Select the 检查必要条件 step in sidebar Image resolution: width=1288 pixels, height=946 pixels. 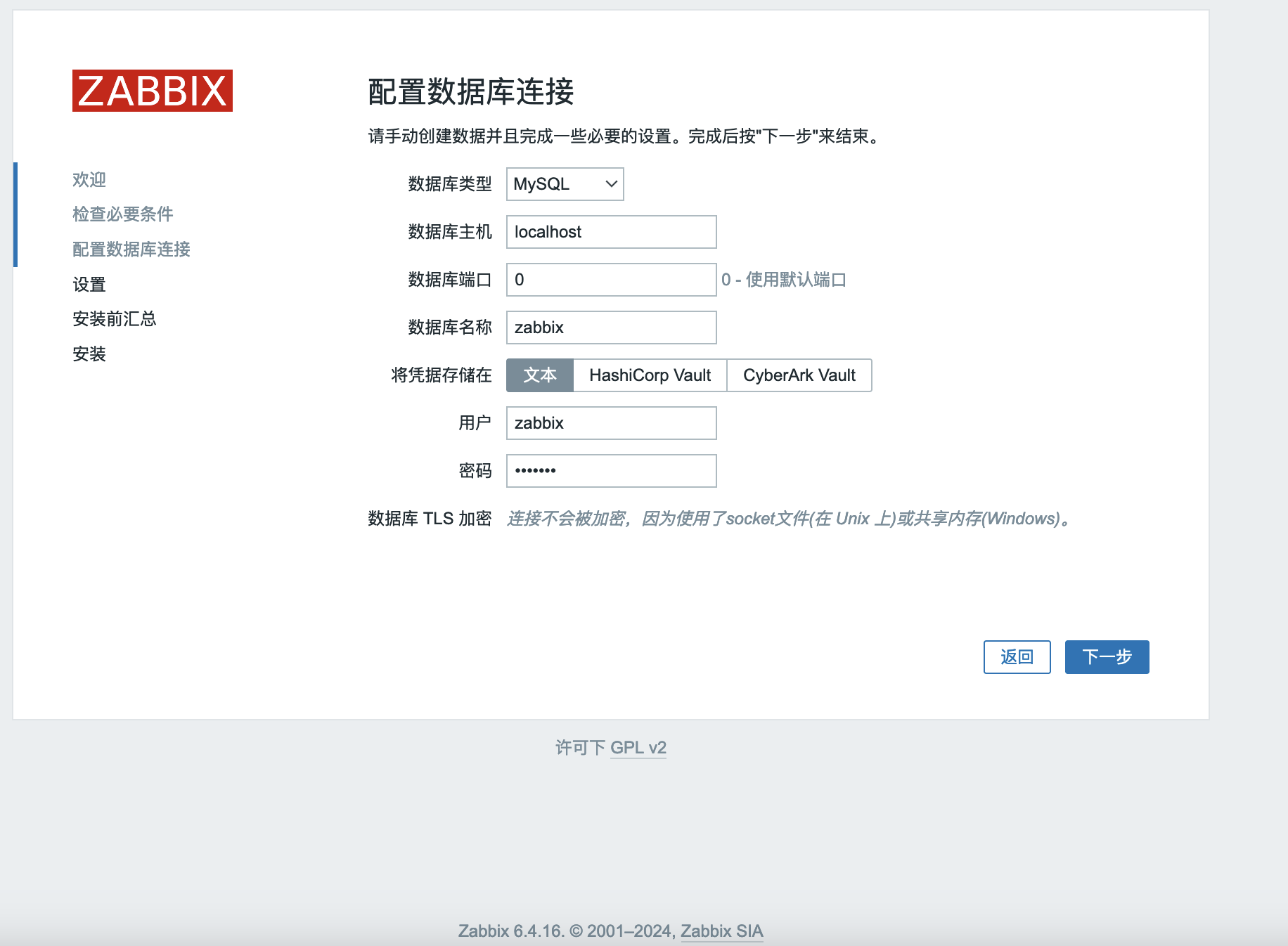(x=123, y=214)
